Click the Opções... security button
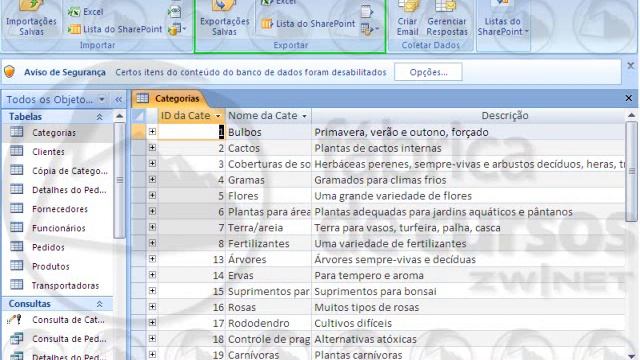640x360 pixels. click(428, 72)
